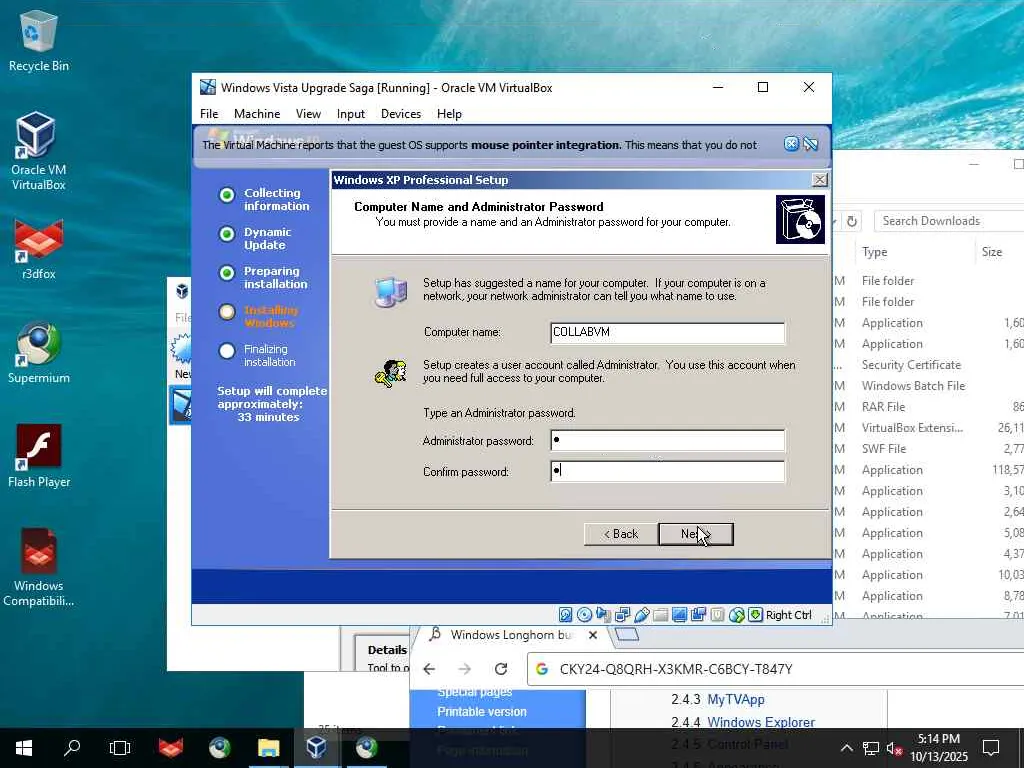
Task: Click the Next button in XP Setup
Action: [x=696, y=534]
